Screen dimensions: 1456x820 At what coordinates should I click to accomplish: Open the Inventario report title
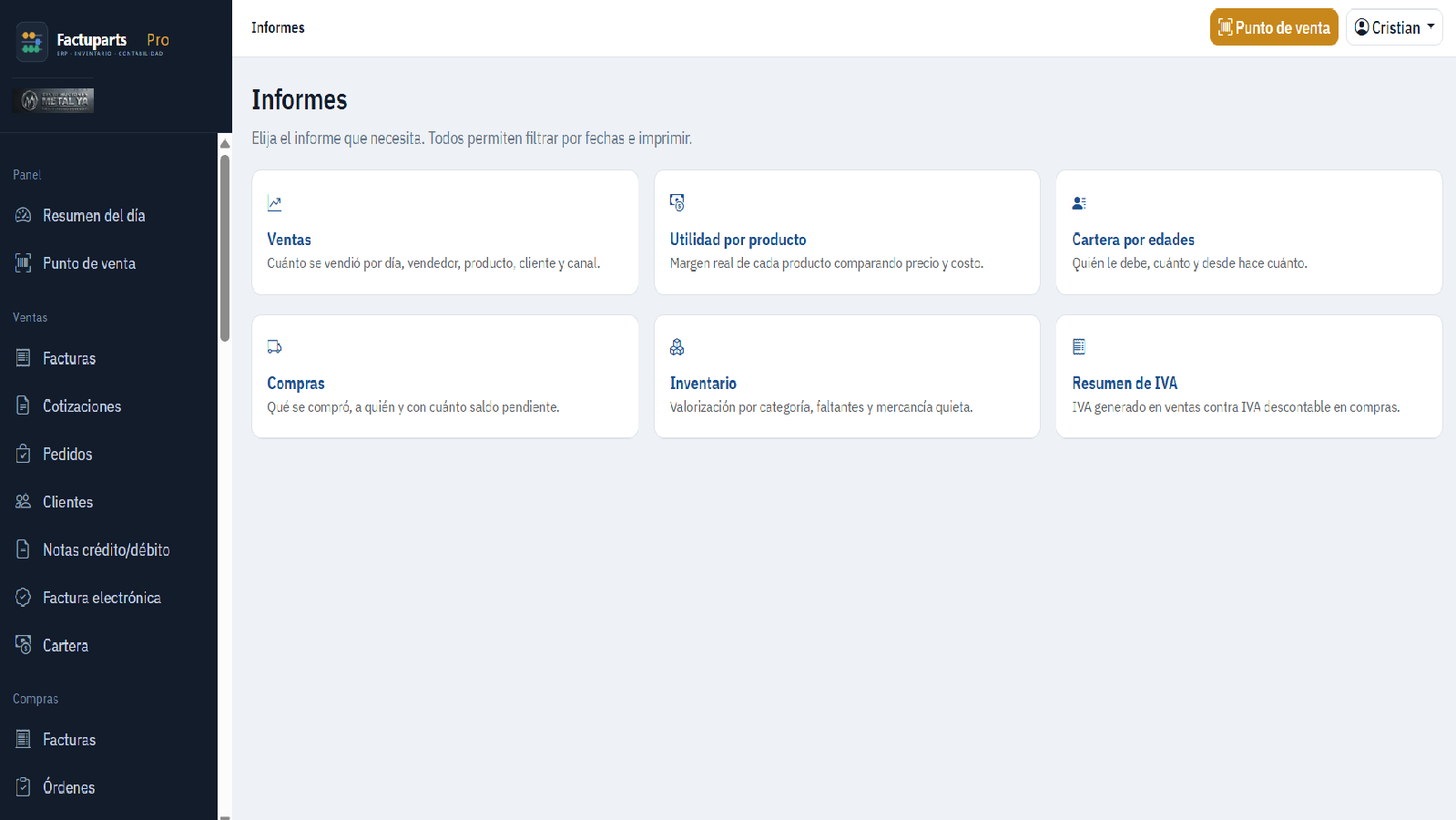pyautogui.click(x=703, y=384)
